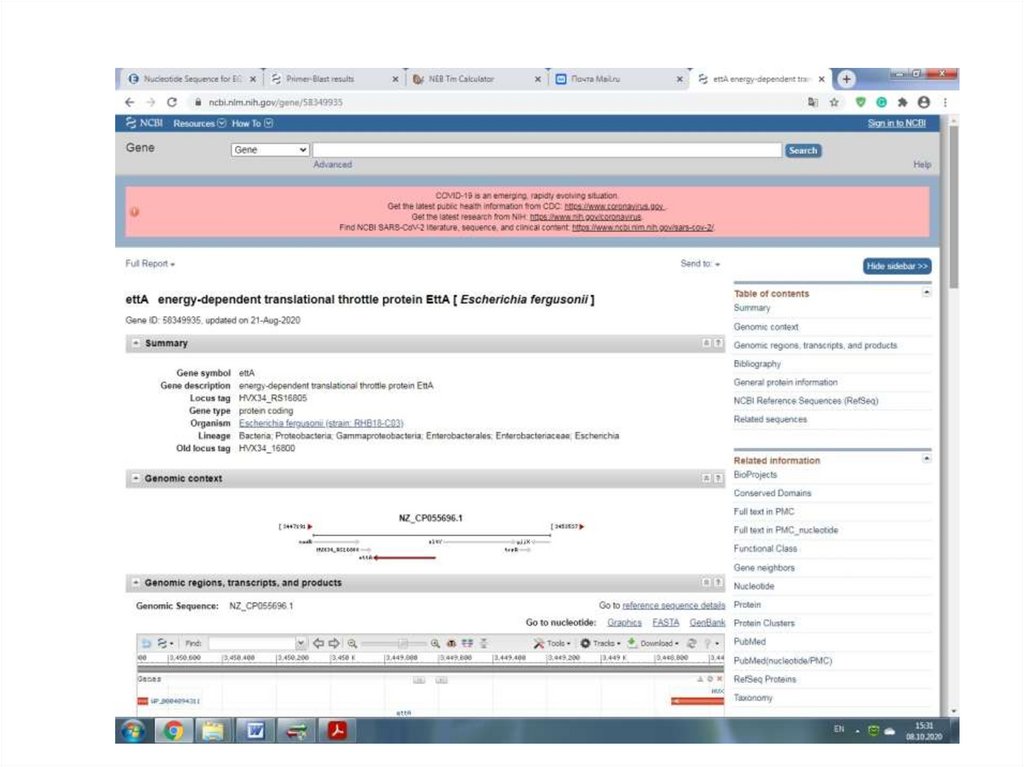Image resolution: width=1024 pixels, height=767 pixels.
Task: Open NCBI Resources menu
Action: (x=199, y=123)
